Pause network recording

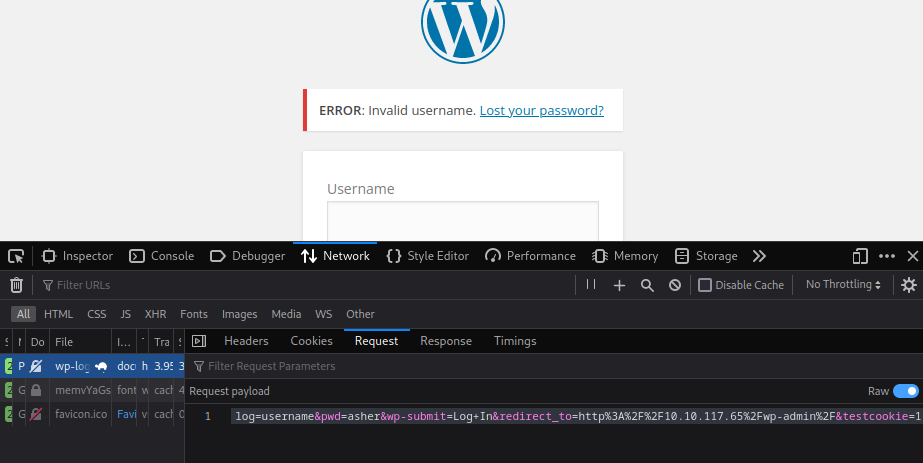pos(591,285)
